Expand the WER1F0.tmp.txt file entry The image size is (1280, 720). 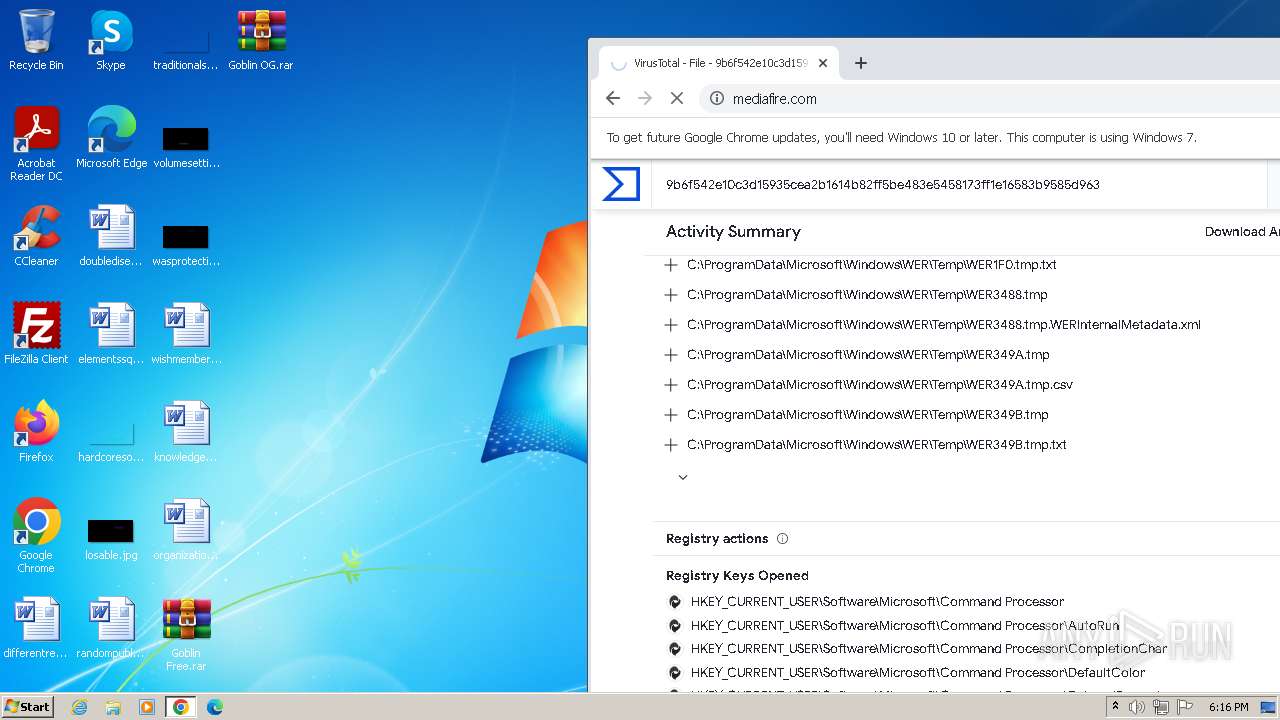(x=671, y=265)
